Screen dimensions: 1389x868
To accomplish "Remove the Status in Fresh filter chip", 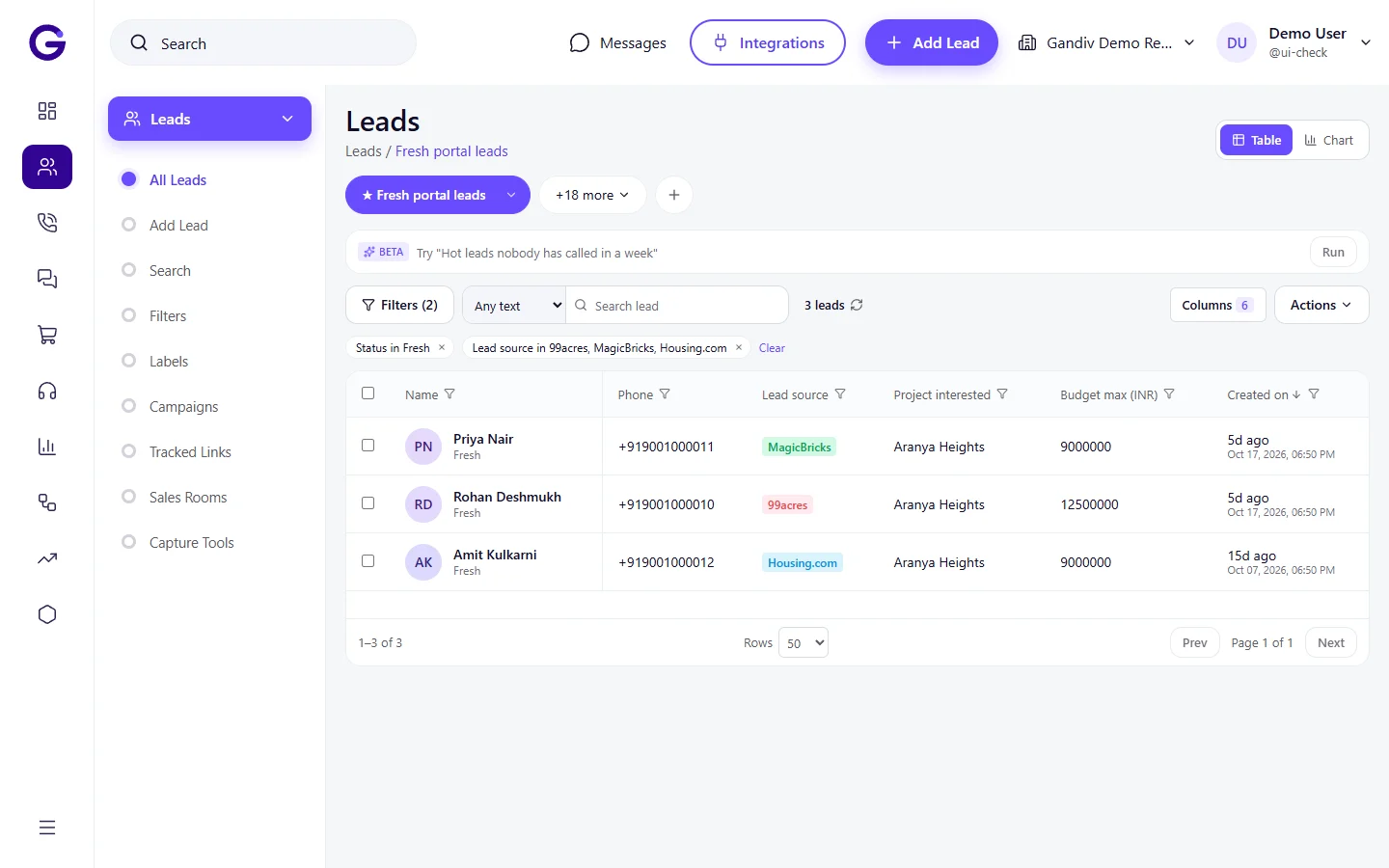I will pyautogui.click(x=442, y=347).
